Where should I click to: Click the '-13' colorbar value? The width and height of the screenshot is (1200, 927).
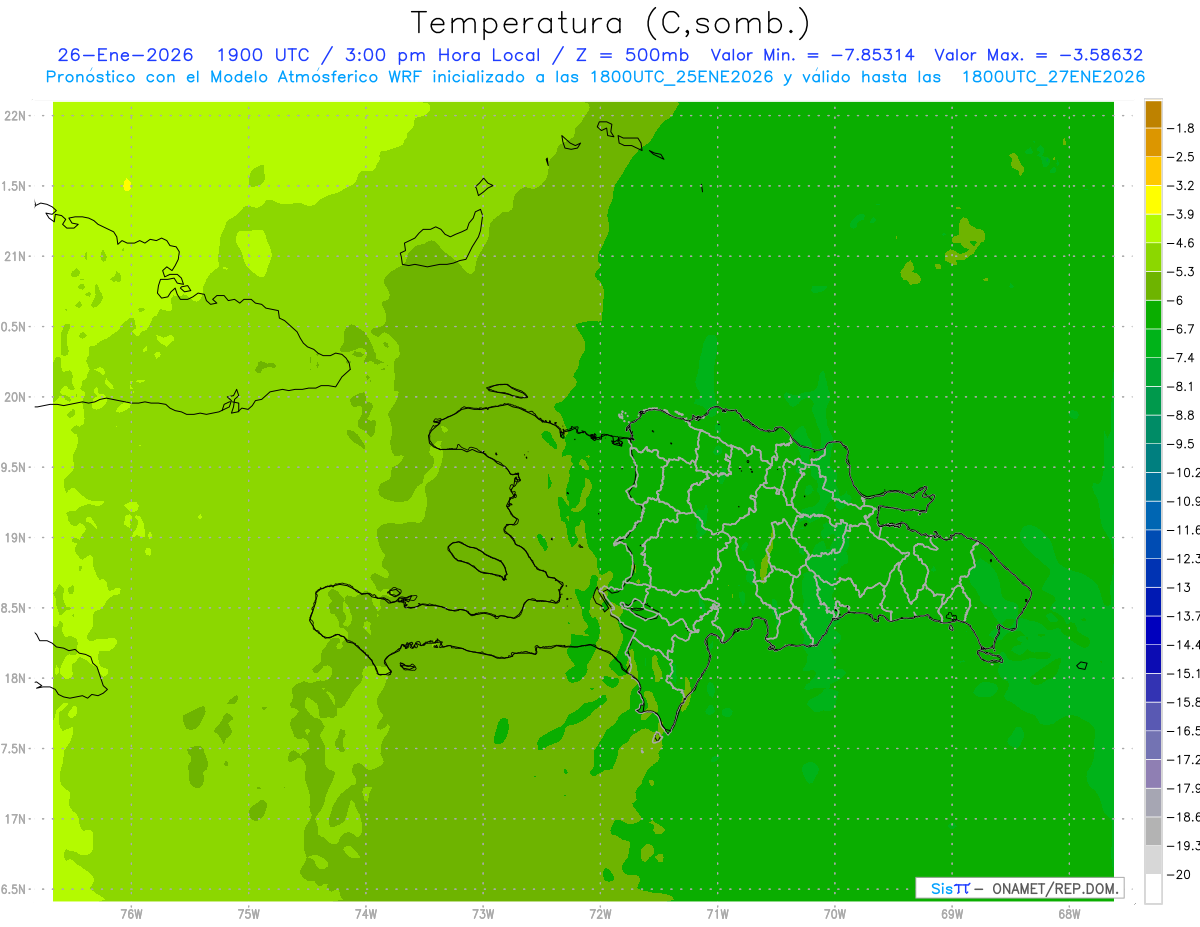[1179, 587]
